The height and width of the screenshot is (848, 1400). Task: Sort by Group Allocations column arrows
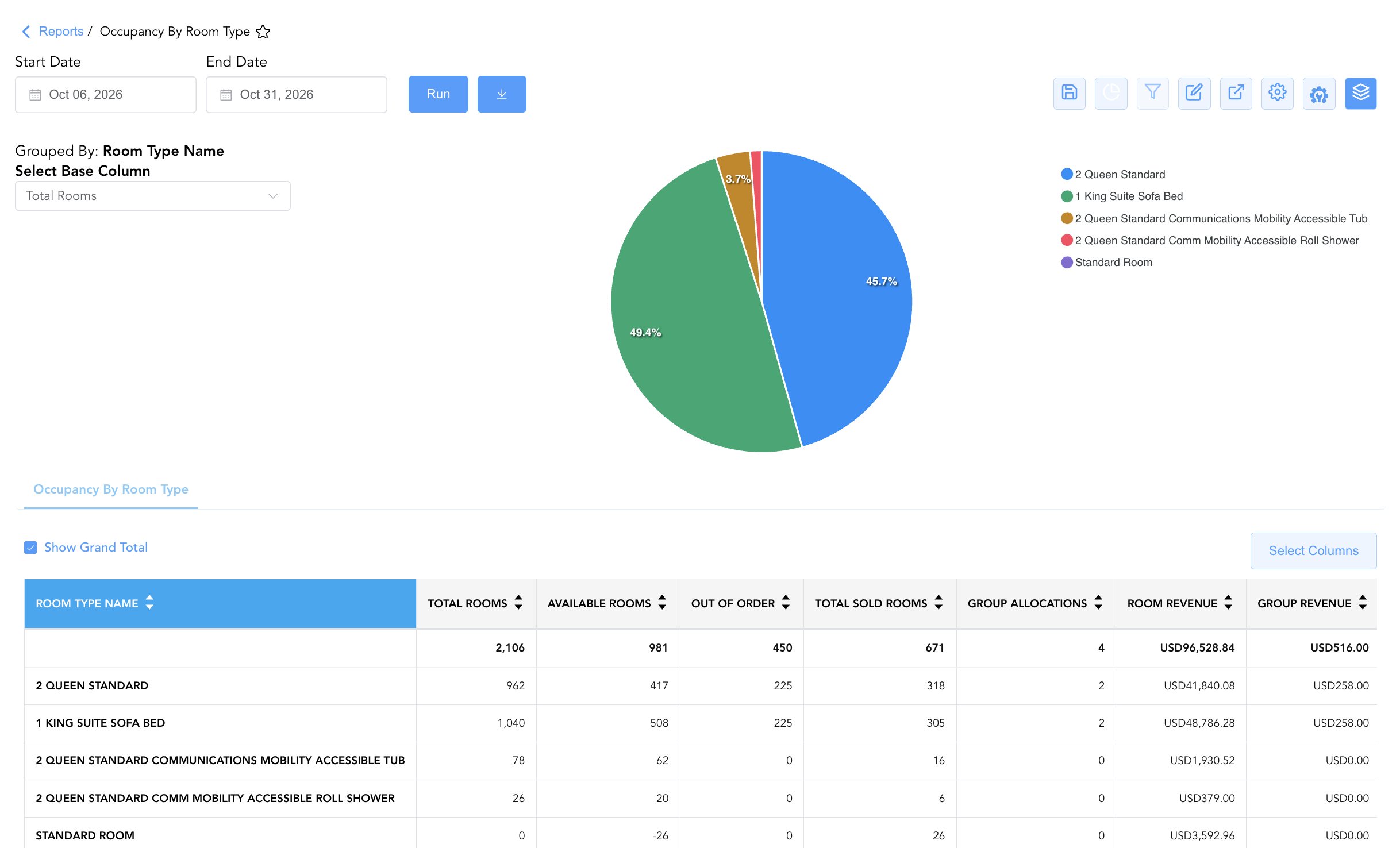point(1098,603)
